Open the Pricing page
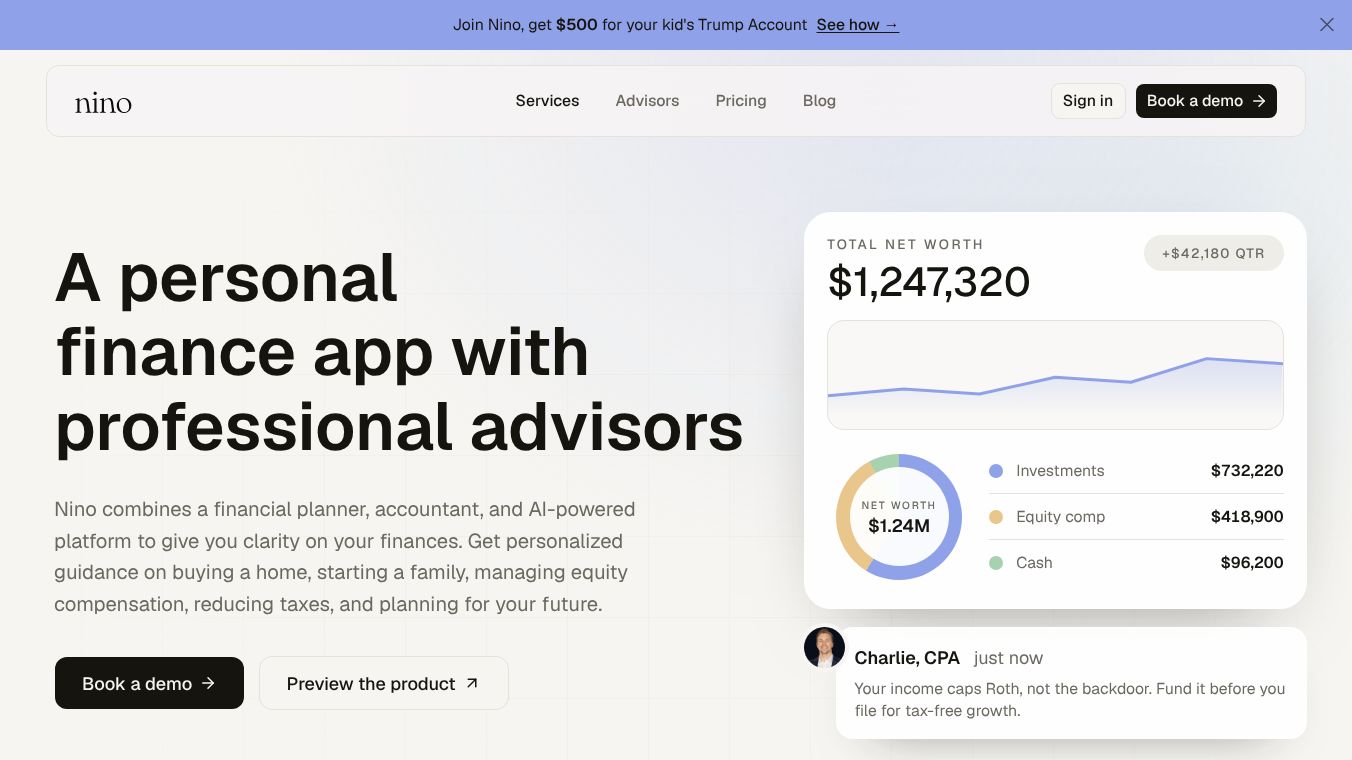Image resolution: width=1352 pixels, height=760 pixels. (741, 101)
